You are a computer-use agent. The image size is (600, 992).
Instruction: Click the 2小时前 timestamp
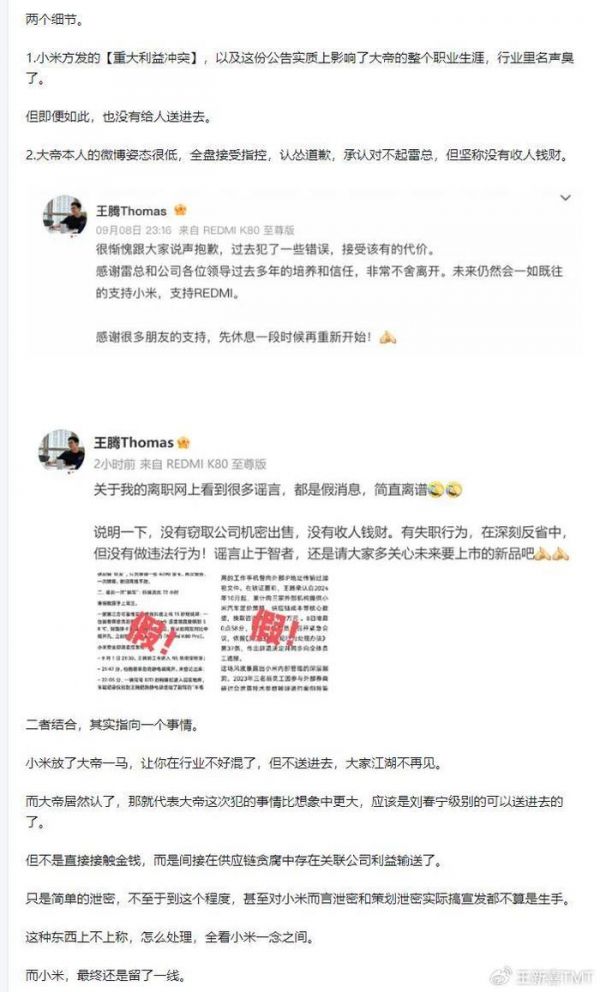pos(115,464)
